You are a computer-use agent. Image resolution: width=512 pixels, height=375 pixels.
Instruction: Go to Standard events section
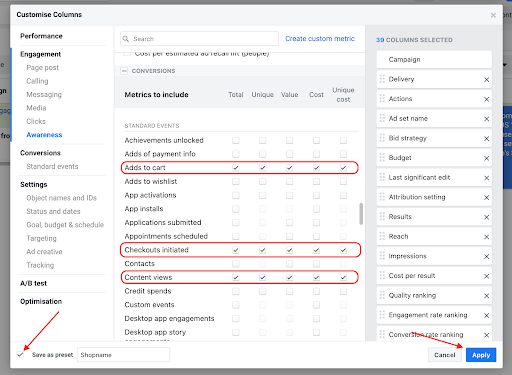(x=52, y=166)
